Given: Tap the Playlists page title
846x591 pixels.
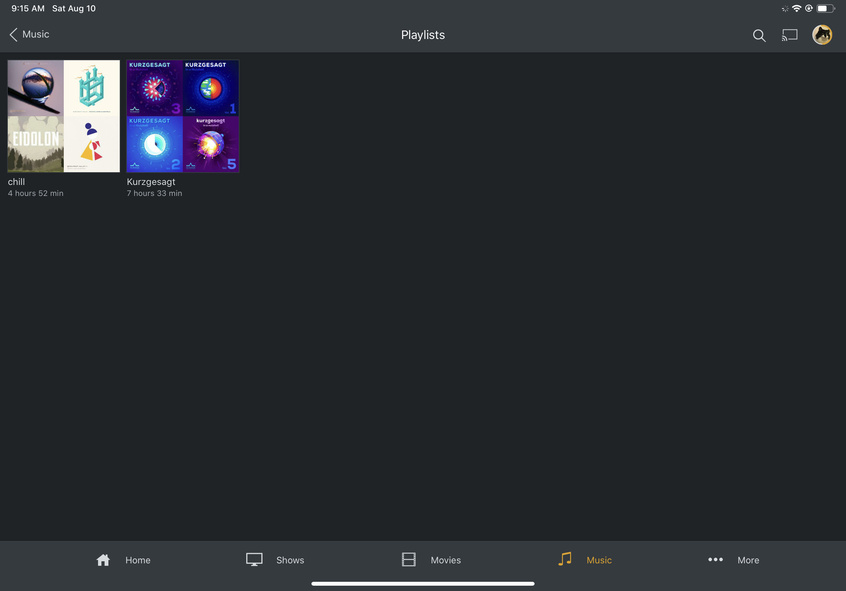Looking at the screenshot, I should click(423, 35).
